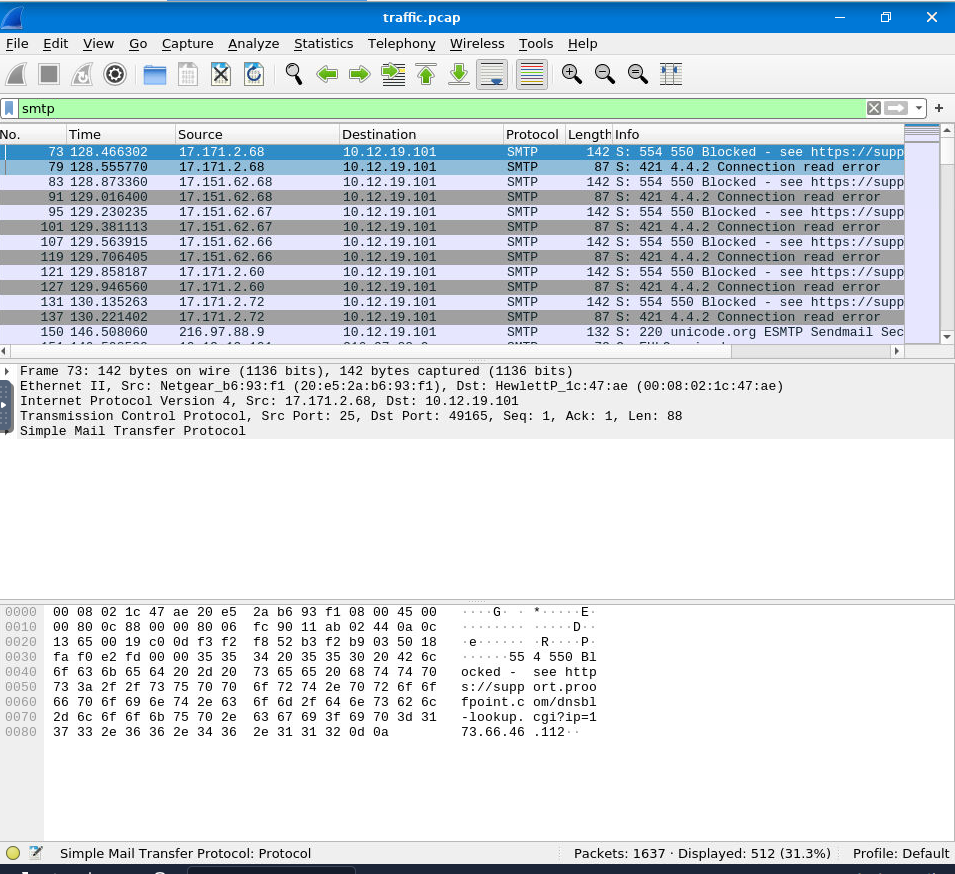Expand Simple Mail Transfer Protocol row
Image resolution: width=955 pixels, height=874 pixels.
point(7,431)
